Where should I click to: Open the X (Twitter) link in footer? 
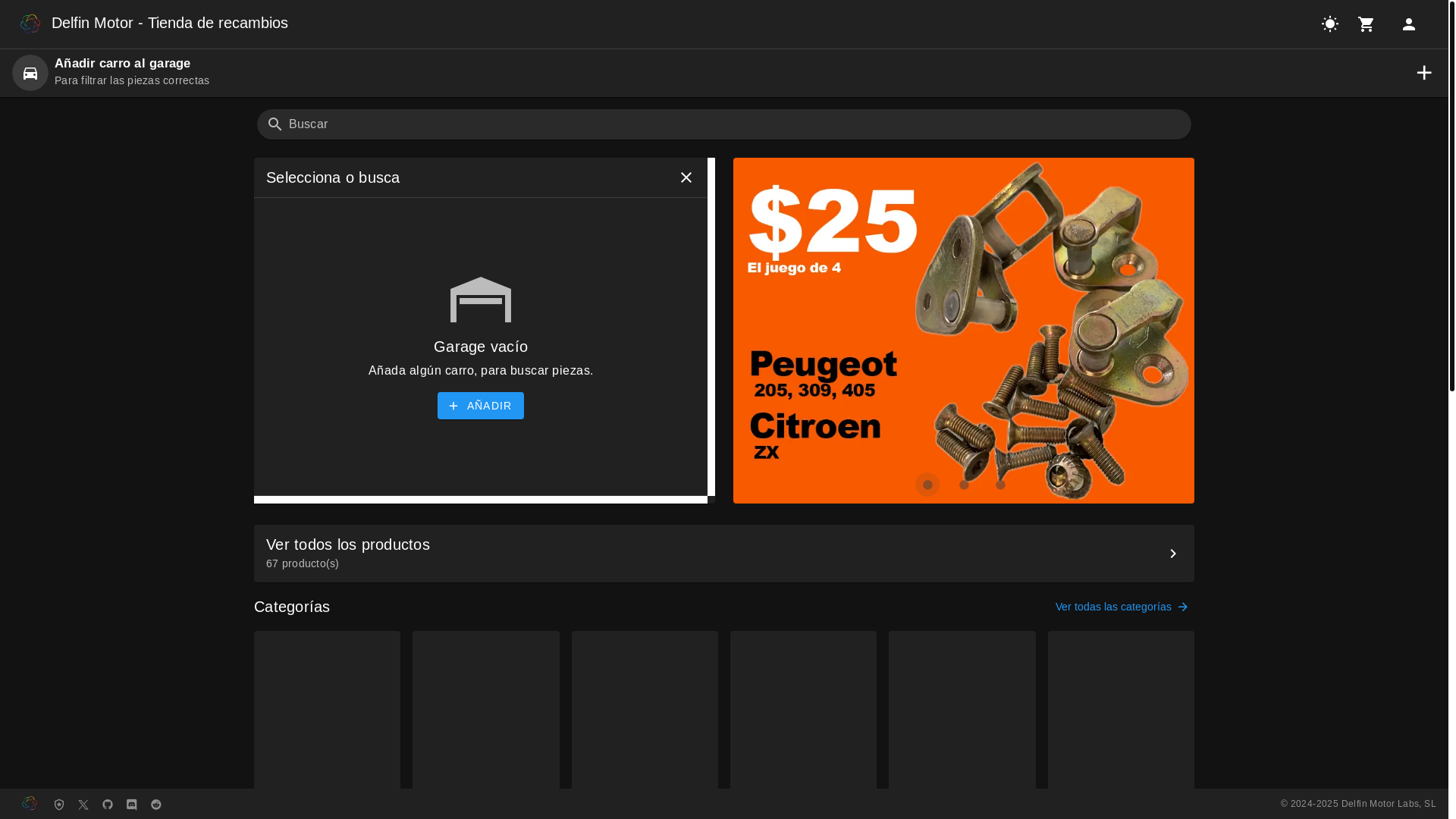83,805
